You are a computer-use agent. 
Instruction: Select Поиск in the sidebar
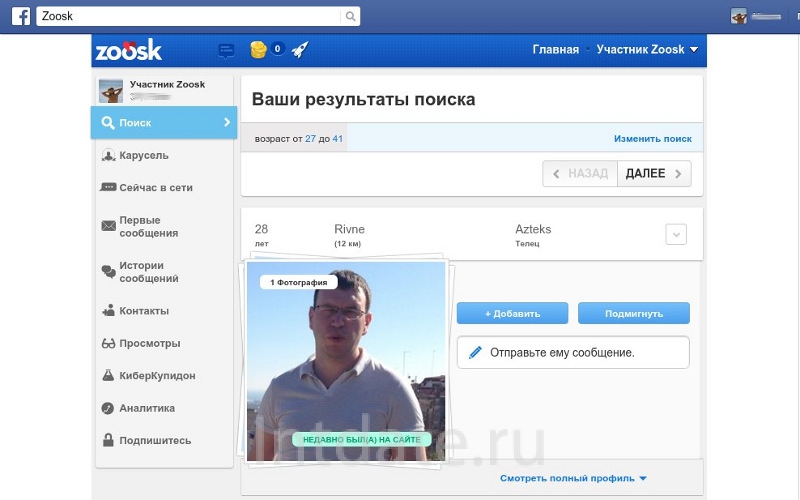coord(164,122)
